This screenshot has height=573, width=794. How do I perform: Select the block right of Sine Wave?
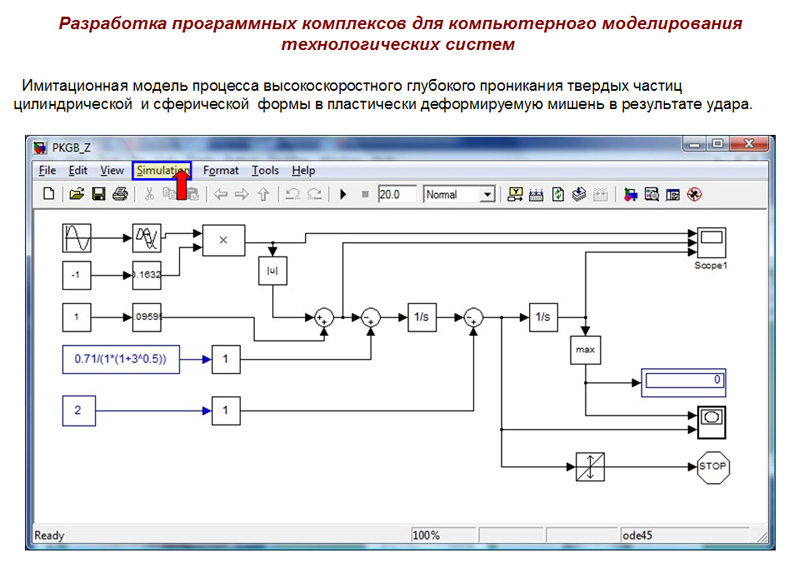coord(147,238)
